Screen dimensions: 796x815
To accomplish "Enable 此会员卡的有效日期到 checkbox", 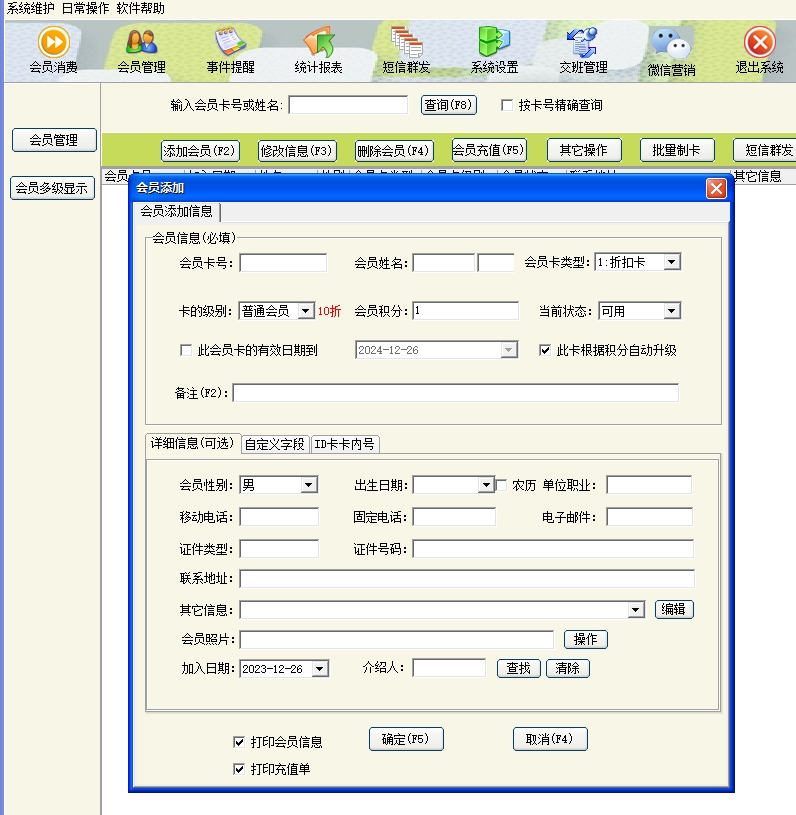I will 185,351.
